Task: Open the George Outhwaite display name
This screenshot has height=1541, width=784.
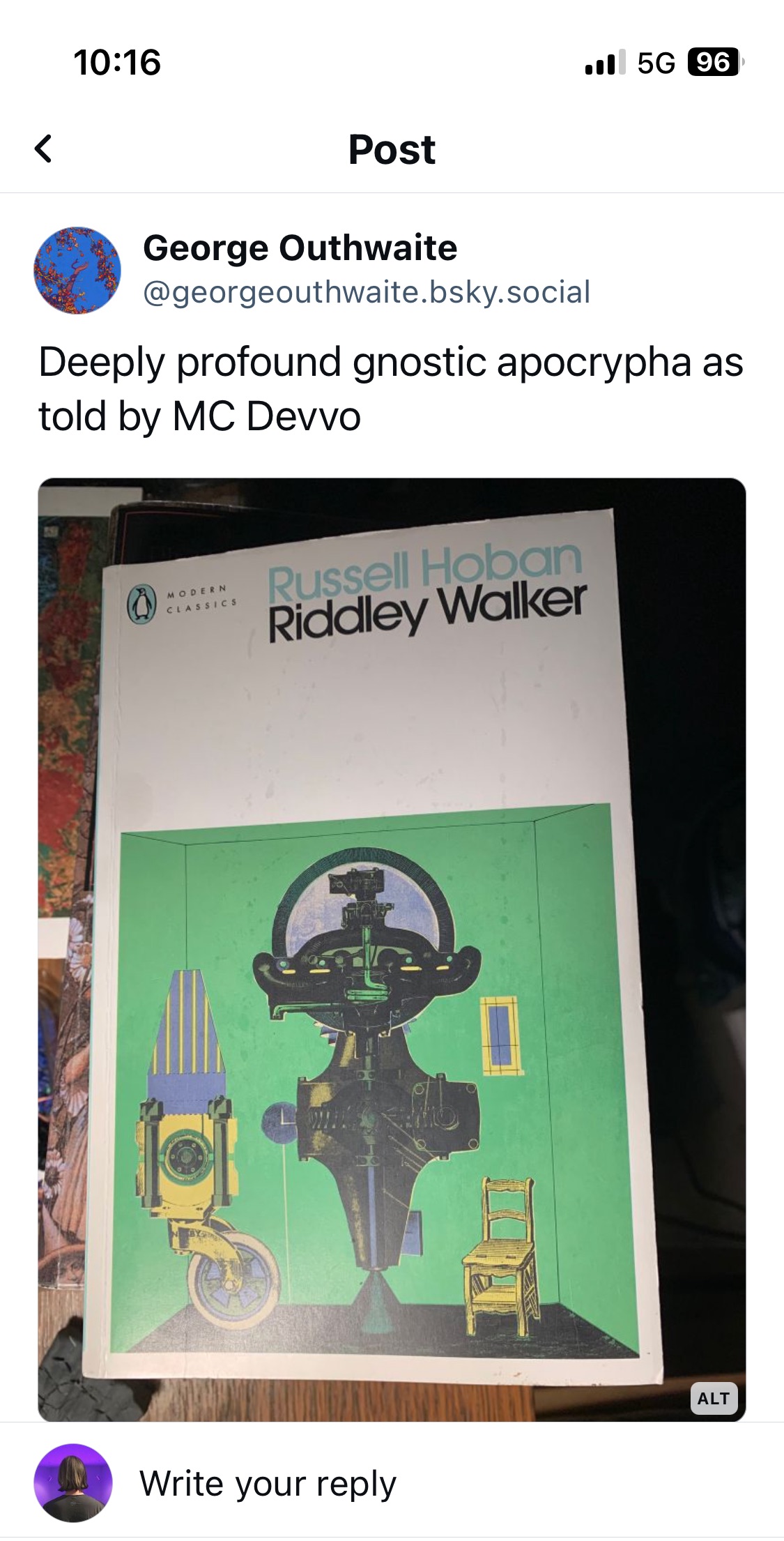Action: (x=300, y=248)
